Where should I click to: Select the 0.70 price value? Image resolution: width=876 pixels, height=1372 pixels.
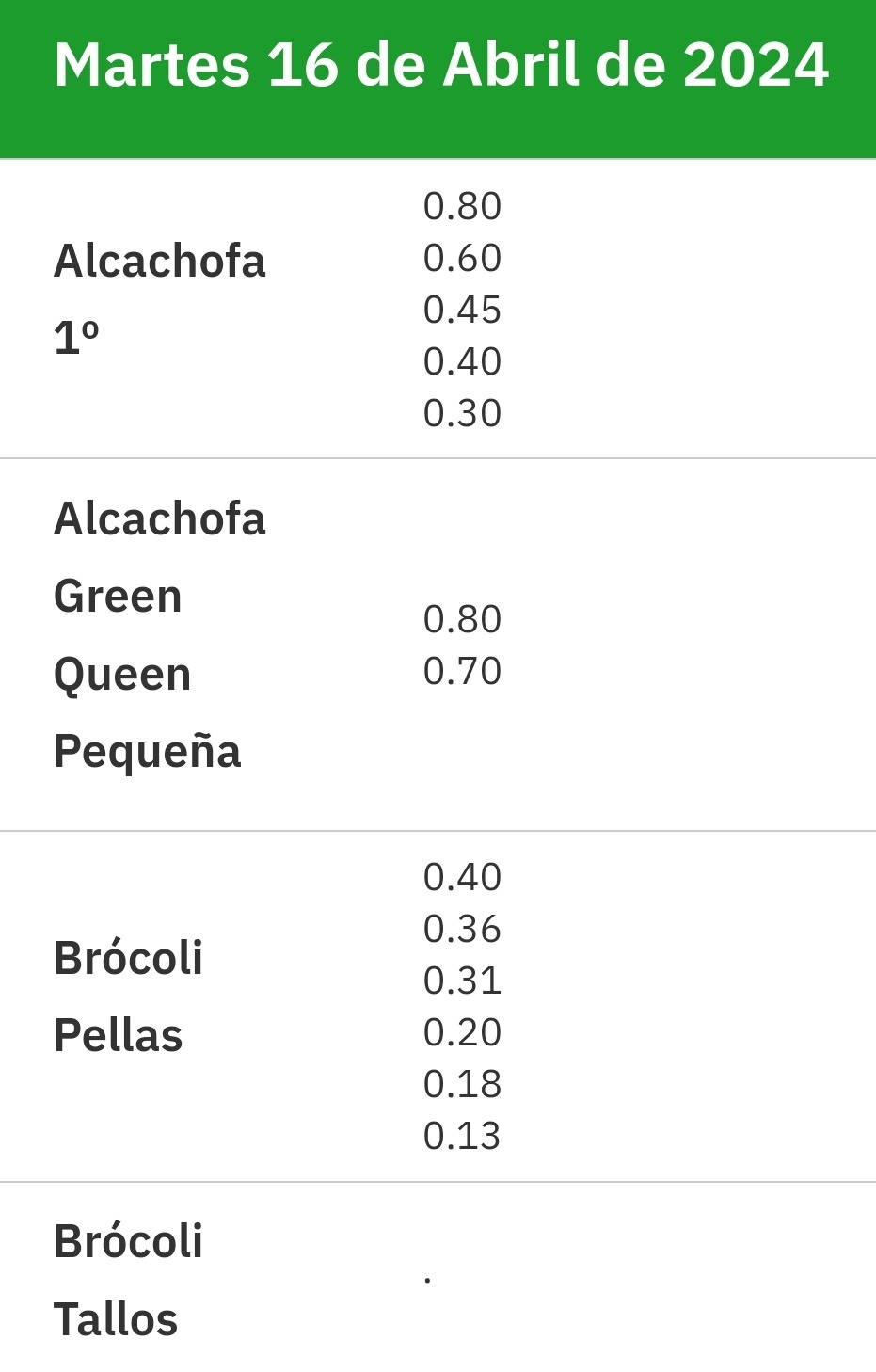click(x=462, y=671)
